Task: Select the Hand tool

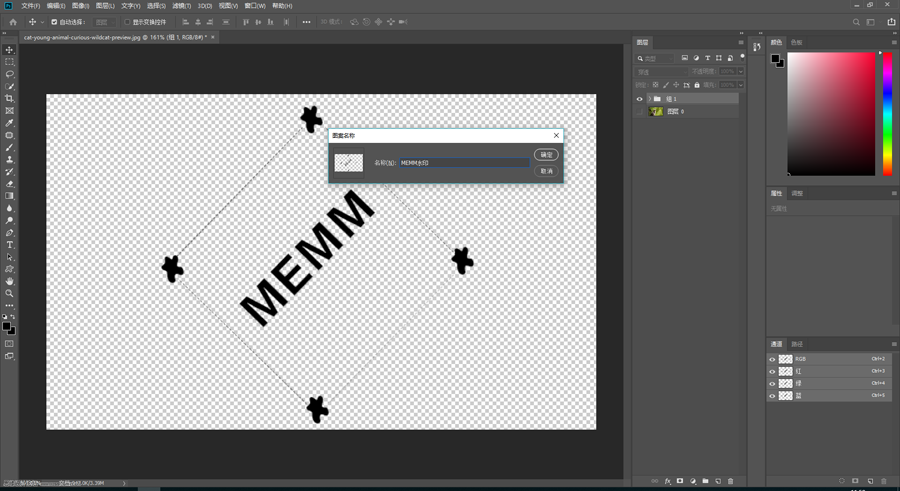Action: [x=10, y=282]
